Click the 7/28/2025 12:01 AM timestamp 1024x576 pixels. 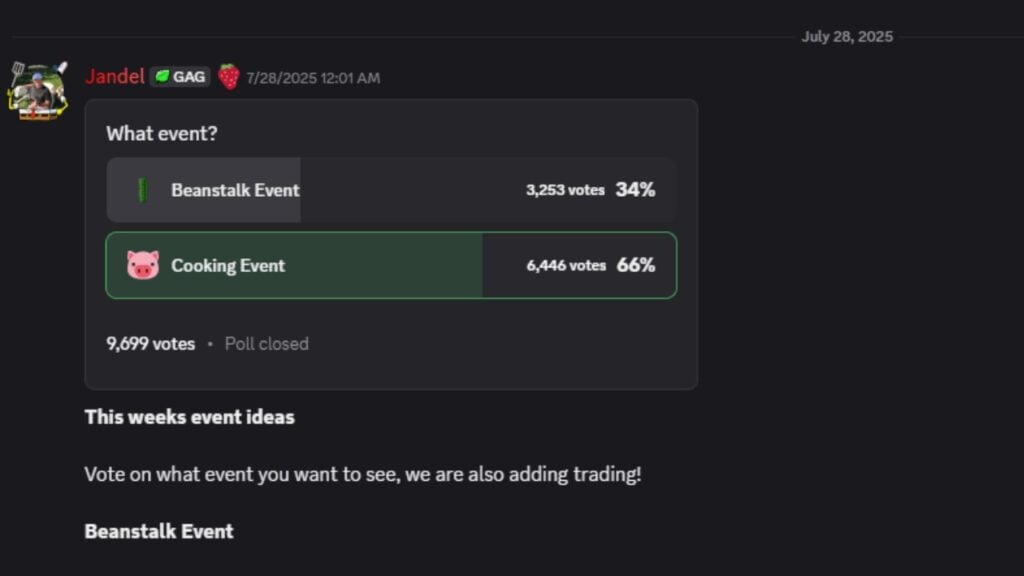pyautogui.click(x=313, y=78)
